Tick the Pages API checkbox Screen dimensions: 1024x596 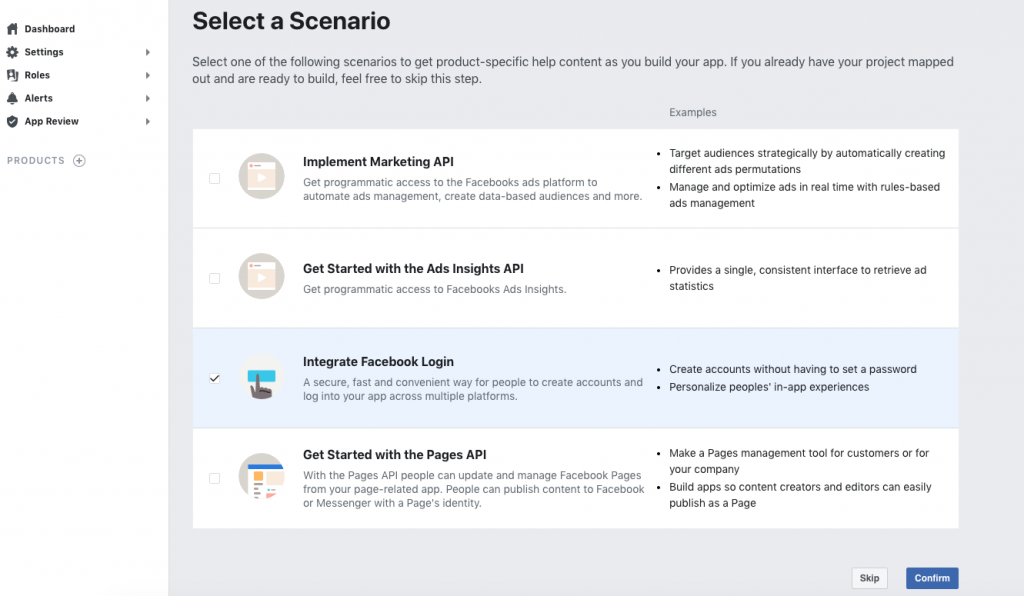click(214, 478)
